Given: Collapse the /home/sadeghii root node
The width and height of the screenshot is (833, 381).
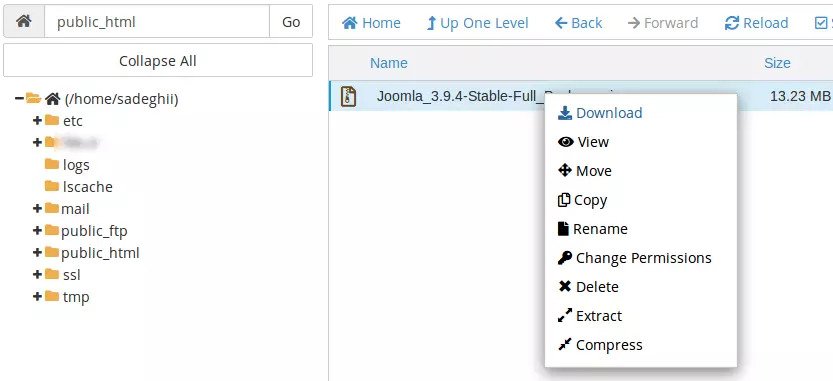Looking at the screenshot, I should (x=19, y=98).
